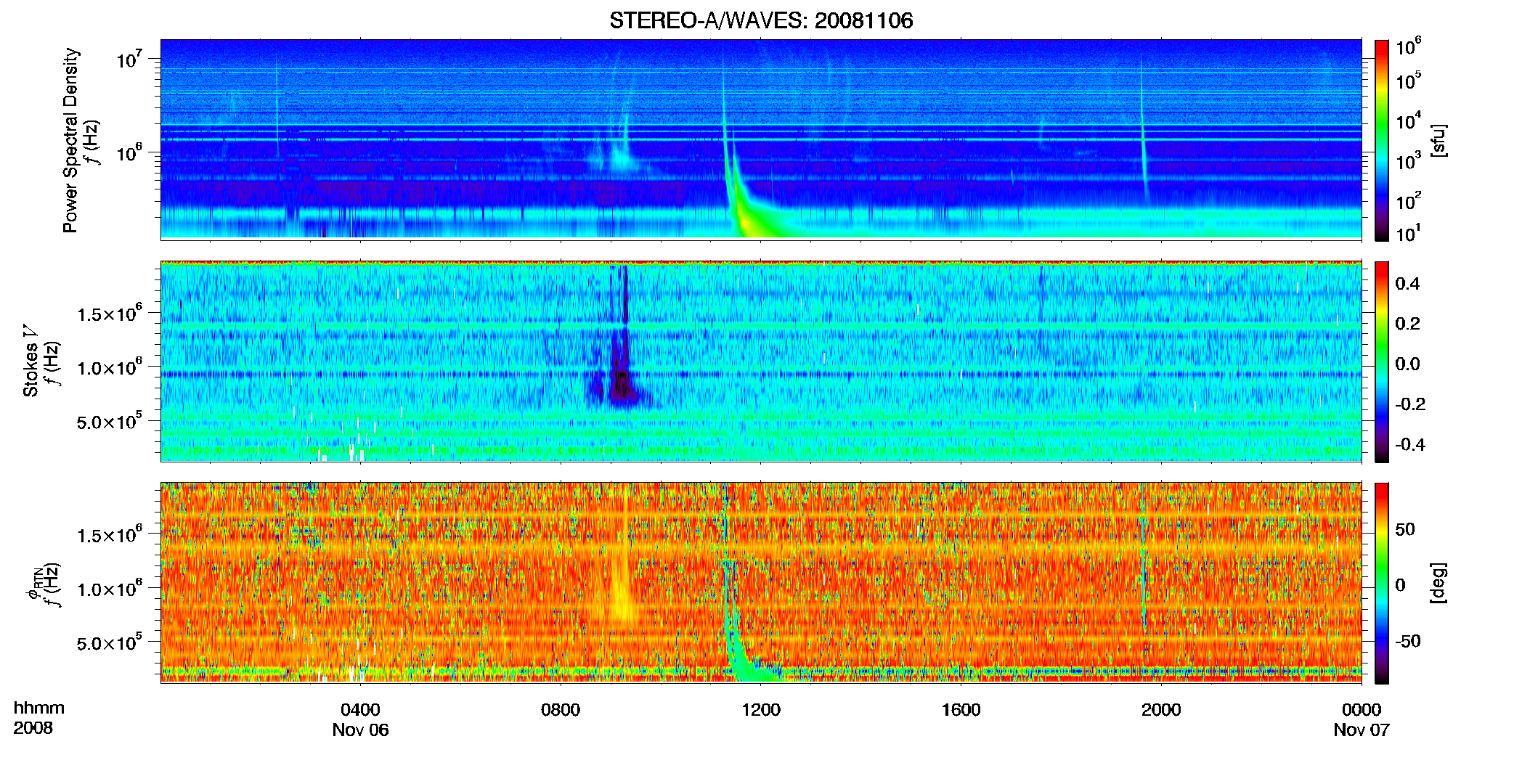Click the Nov 07 date label
The image size is (1522, 784).
(1362, 730)
